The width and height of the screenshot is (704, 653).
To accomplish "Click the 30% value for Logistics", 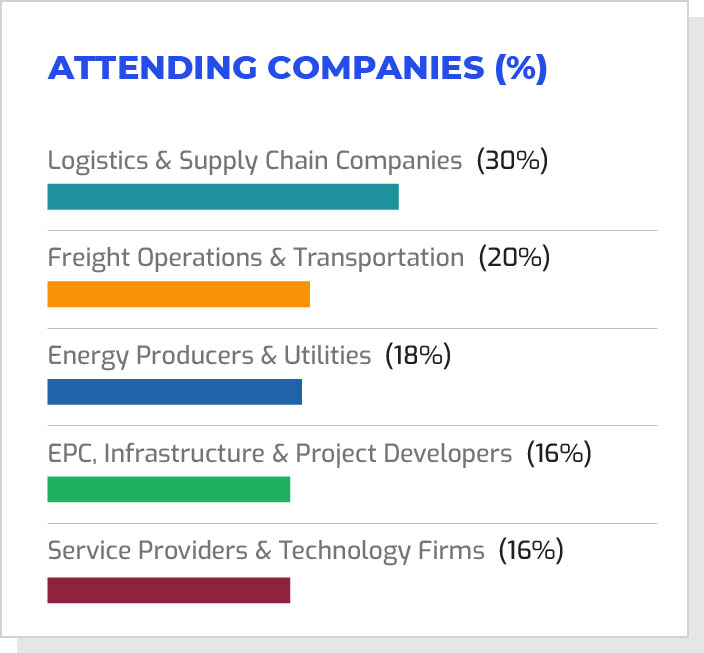I will (512, 160).
